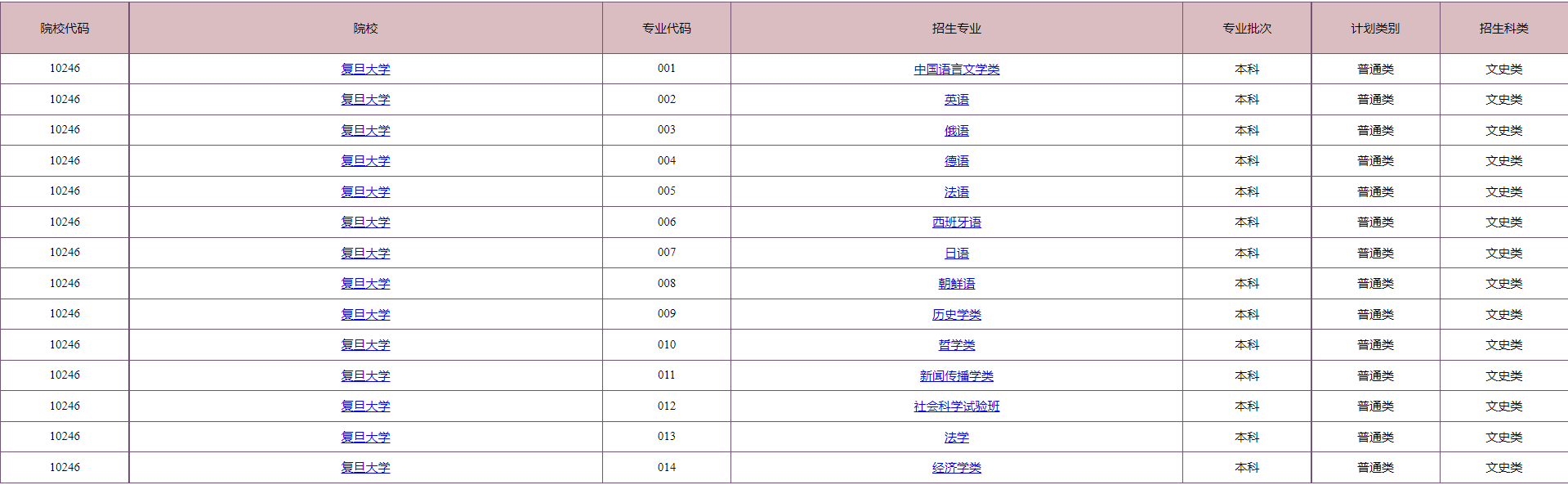Open the 西班牙语 major link
Viewport: 1568px width, 485px height.
pos(957,222)
